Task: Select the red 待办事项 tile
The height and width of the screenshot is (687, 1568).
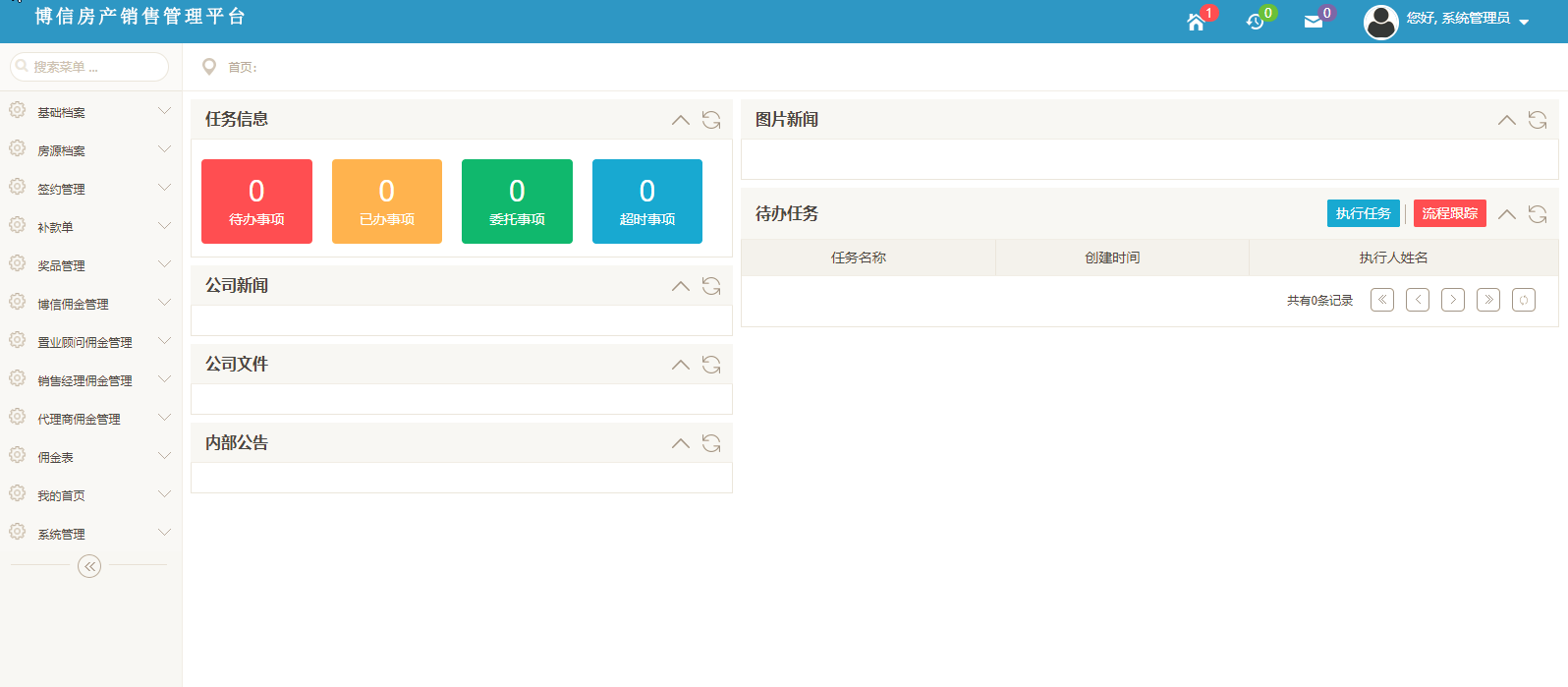Action: (x=256, y=201)
